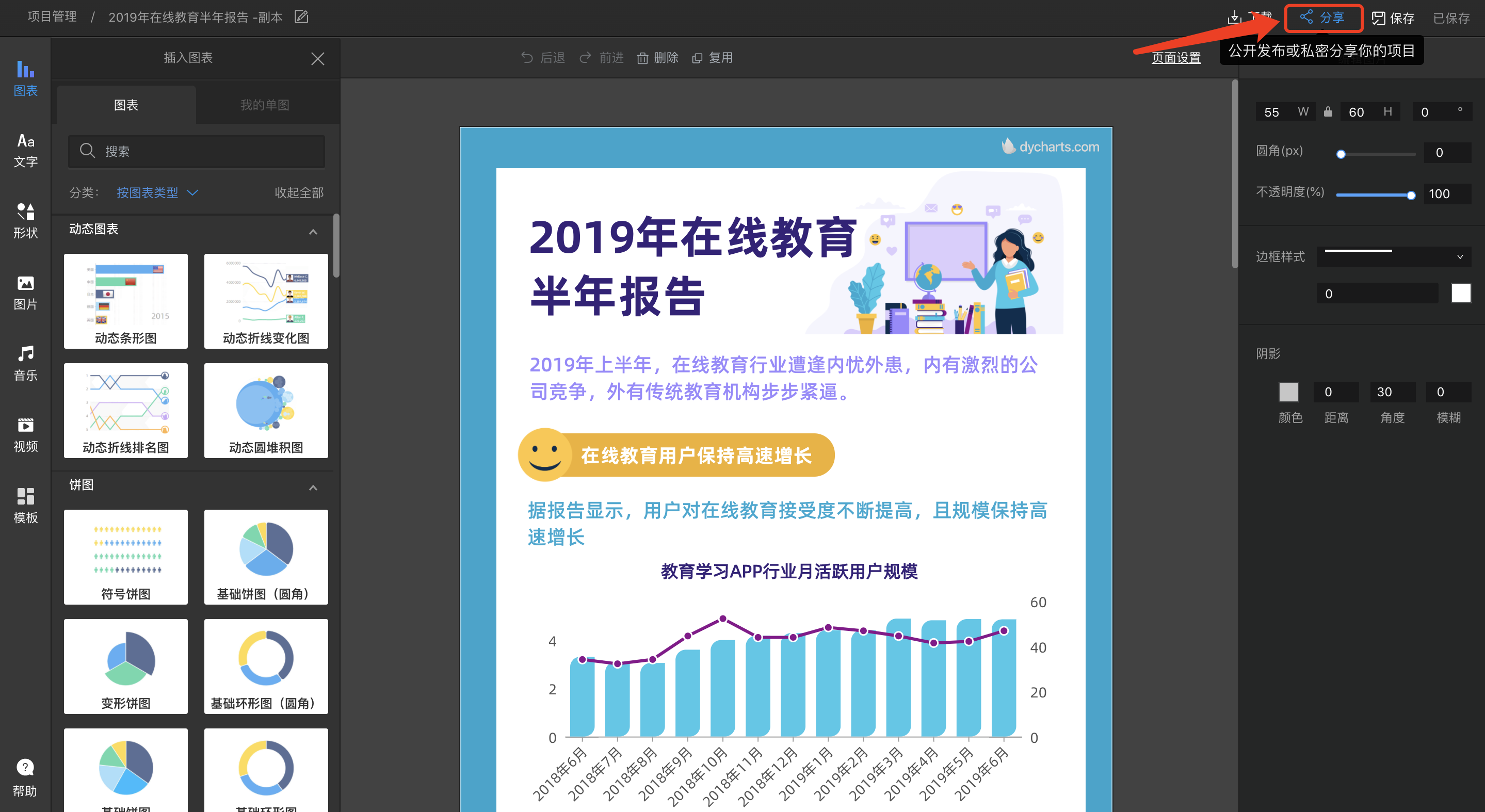Click 项目管理 breadcrumb link
Screen dimensions: 1485x812
point(52,17)
